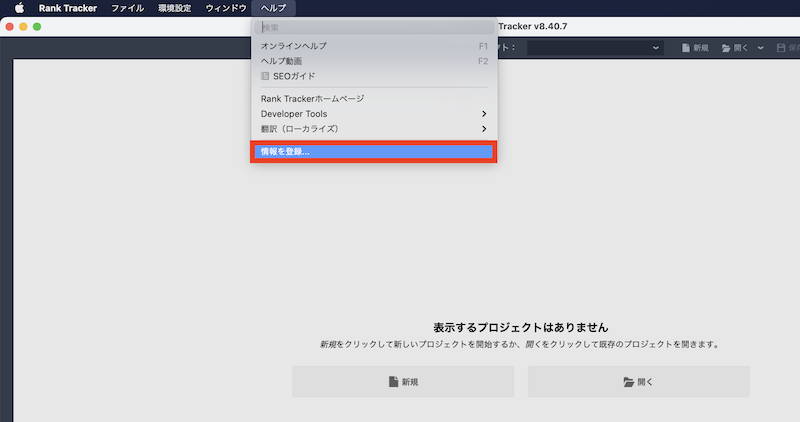The height and width of the screenshot is (422, 800).
Task: Click the large 開く button
Action: tap(639, 382)
